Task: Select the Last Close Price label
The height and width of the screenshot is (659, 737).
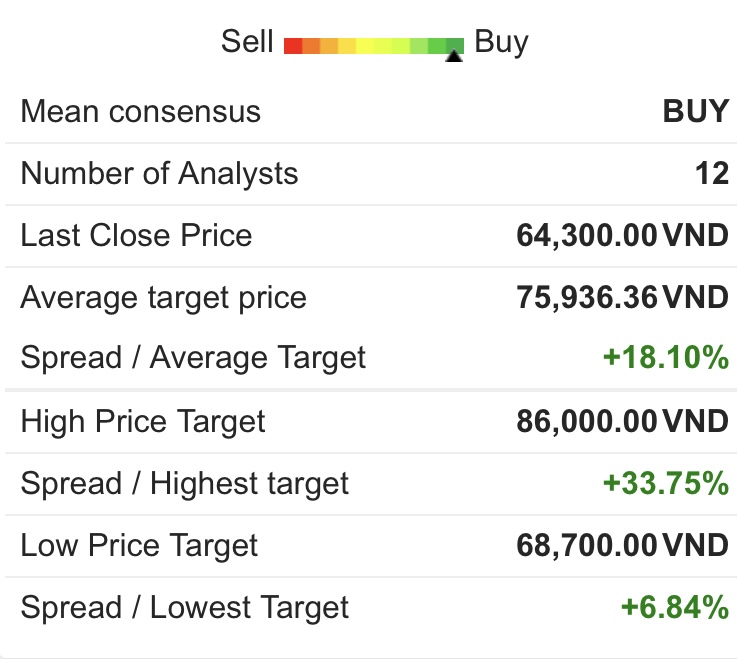Action: tap(136, 235)
